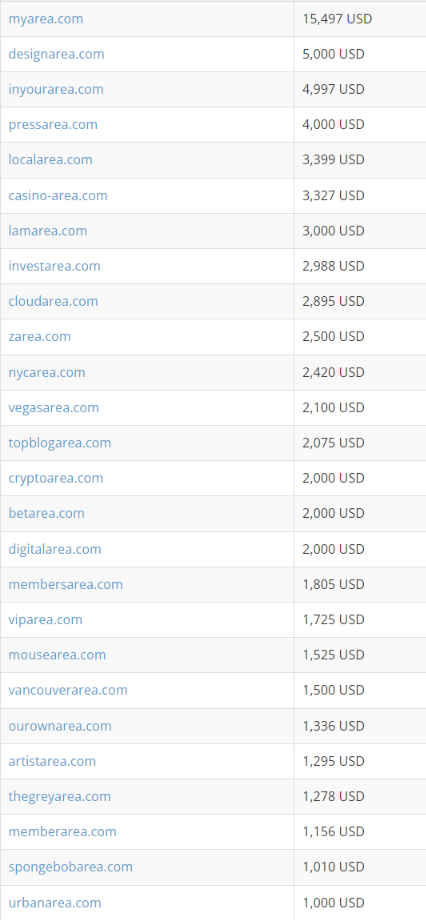Open cloudarea.com listing

(x=53, y=301)
